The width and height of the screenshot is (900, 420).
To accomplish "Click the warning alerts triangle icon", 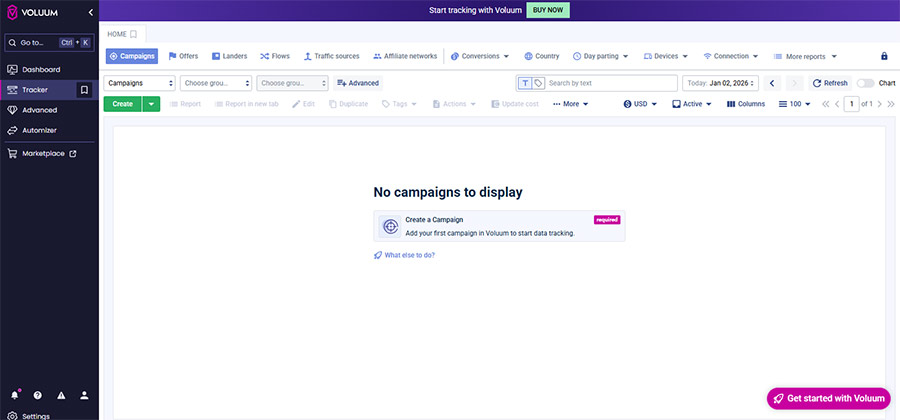I will tap(61, 395).
